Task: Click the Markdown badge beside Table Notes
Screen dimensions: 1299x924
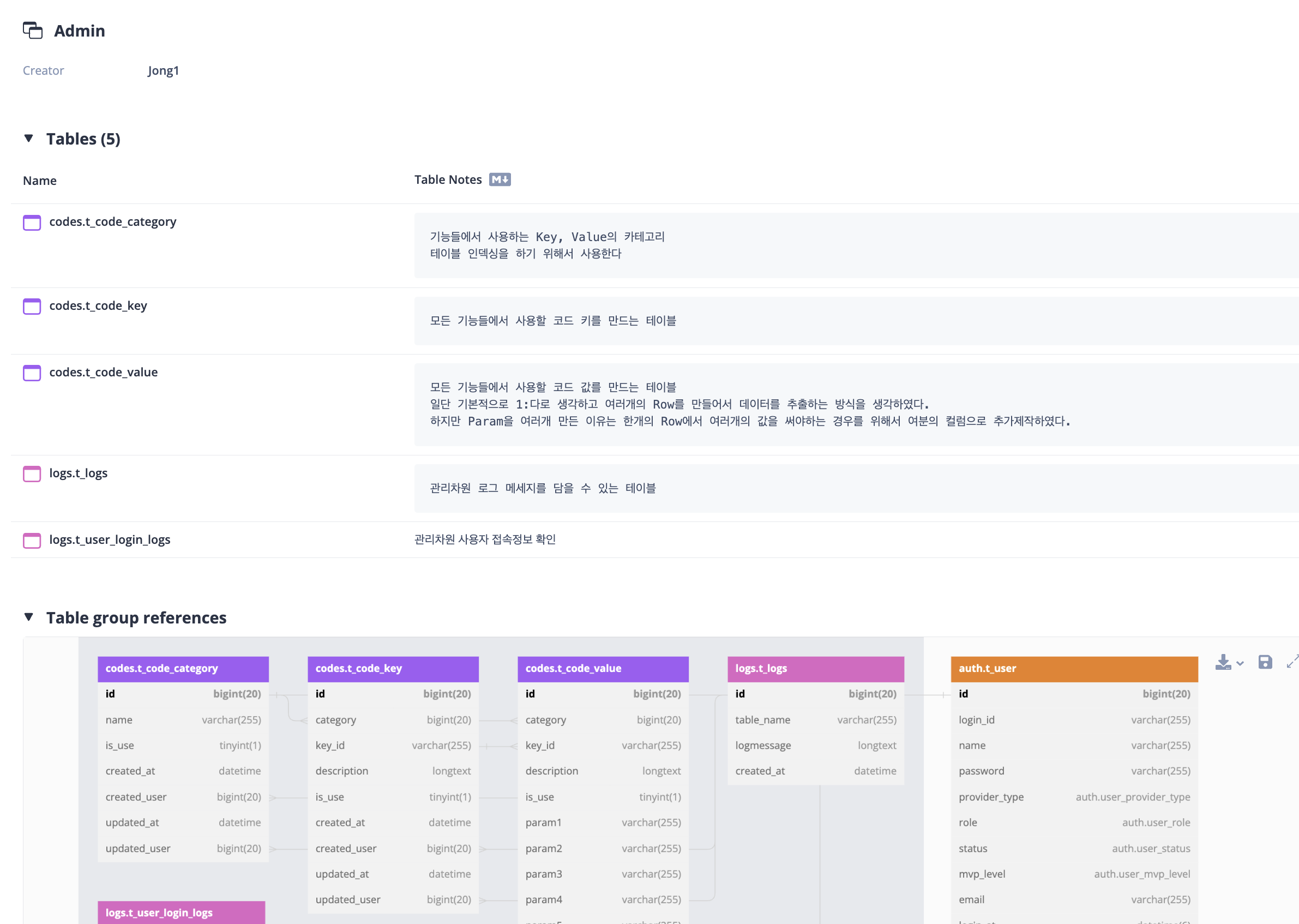Action: coord(500,180)
